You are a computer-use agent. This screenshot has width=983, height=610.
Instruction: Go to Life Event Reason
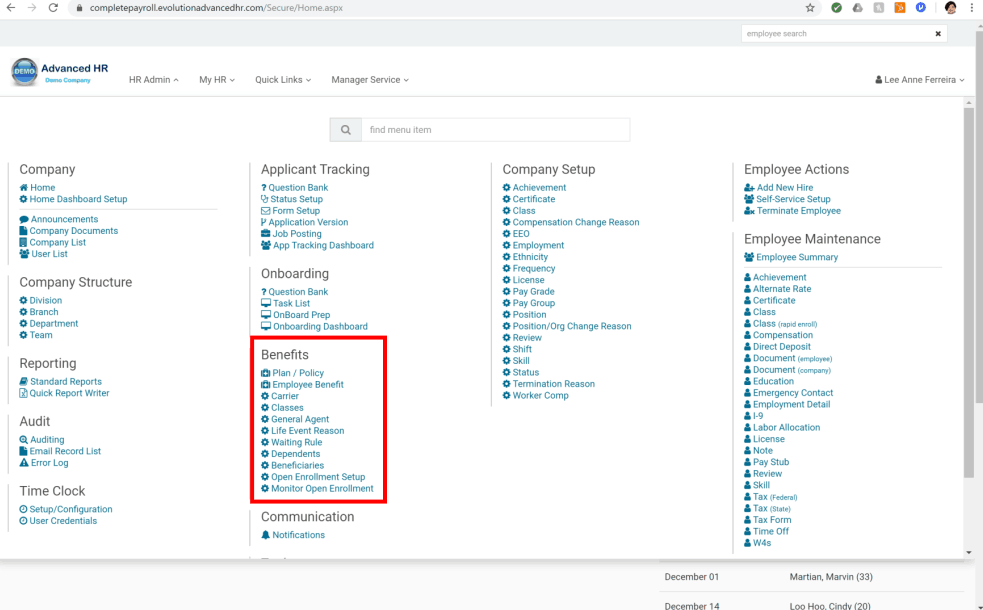[308, 431]
